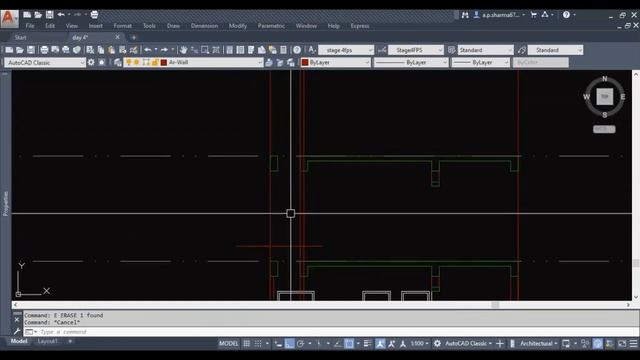The height and width of the screenshot is (360, 640).
Task: Click the Undo arrow in Standard toolbar
Action: (148, 50)
